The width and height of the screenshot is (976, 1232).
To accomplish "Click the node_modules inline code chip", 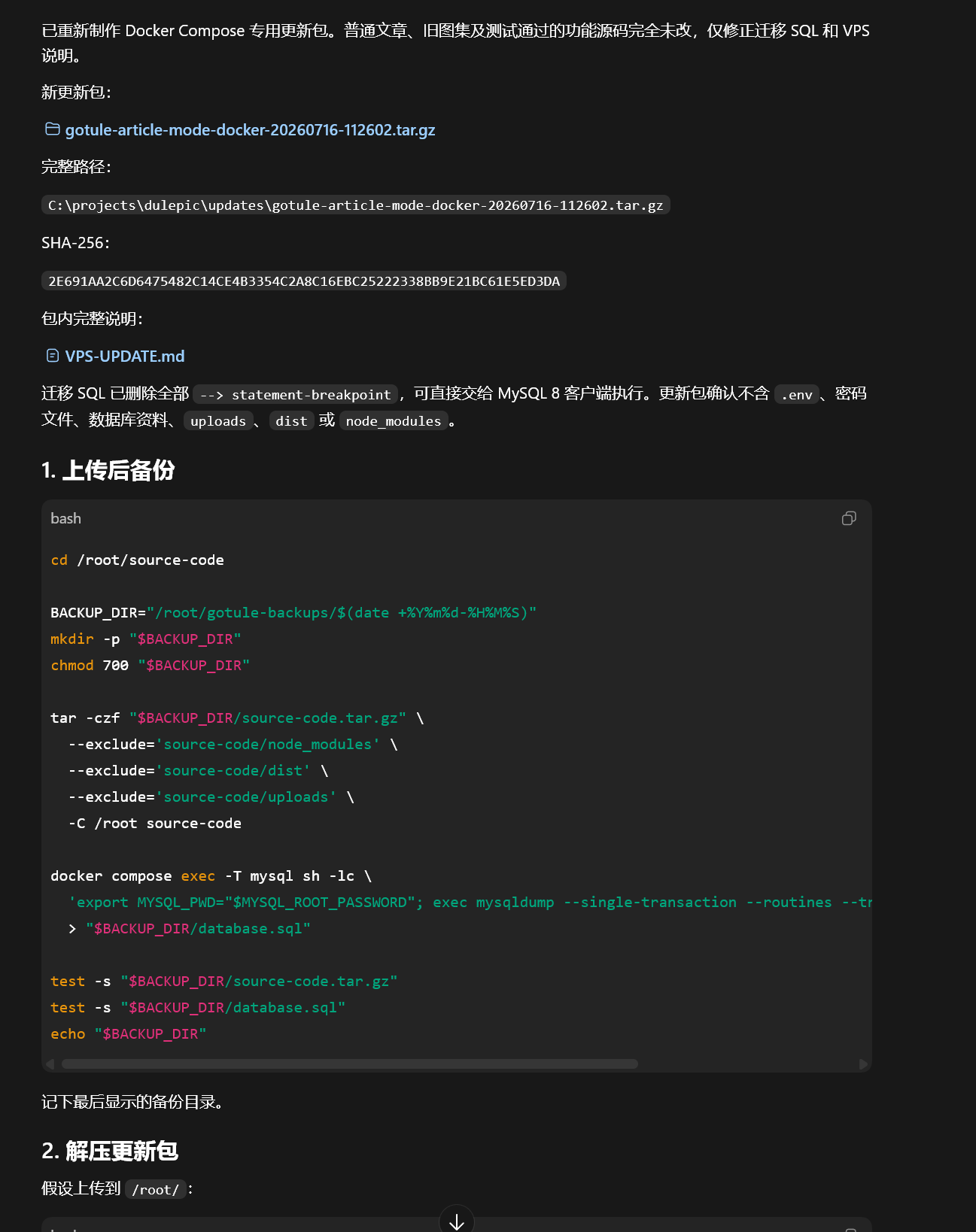I will point(394,421).
